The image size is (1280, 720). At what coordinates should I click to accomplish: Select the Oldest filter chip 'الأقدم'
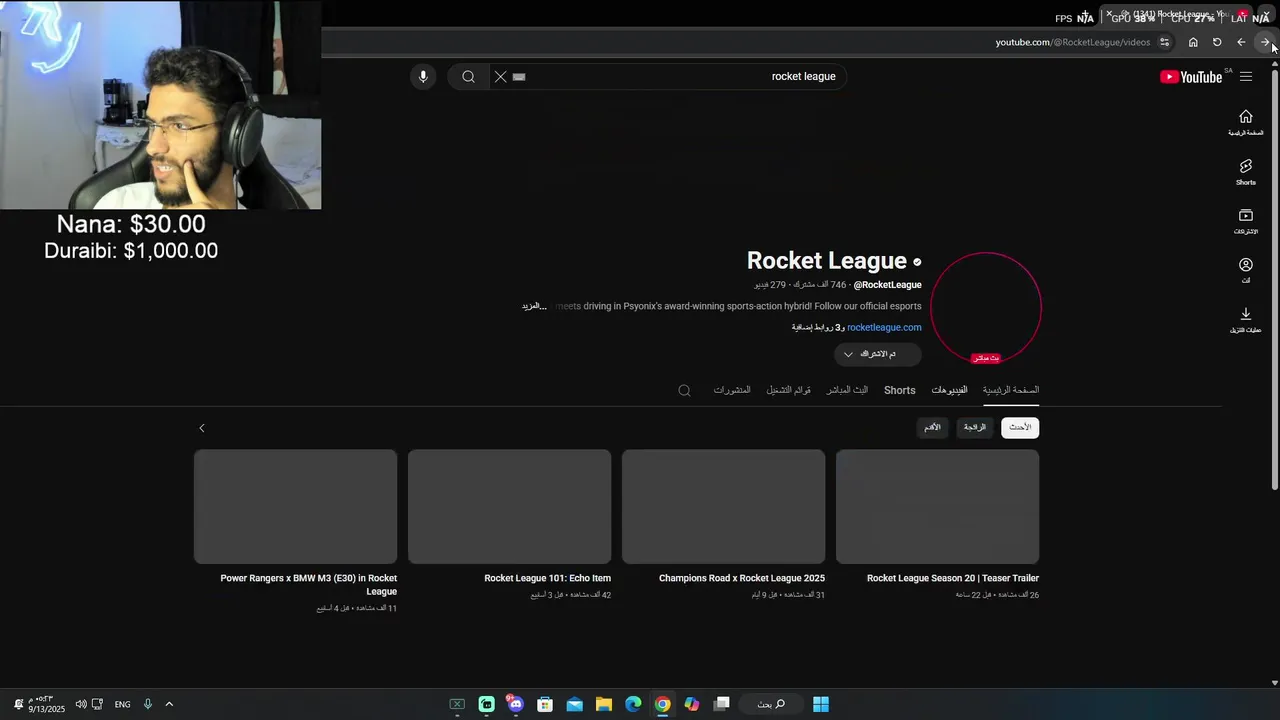click(x=932, y=427)
